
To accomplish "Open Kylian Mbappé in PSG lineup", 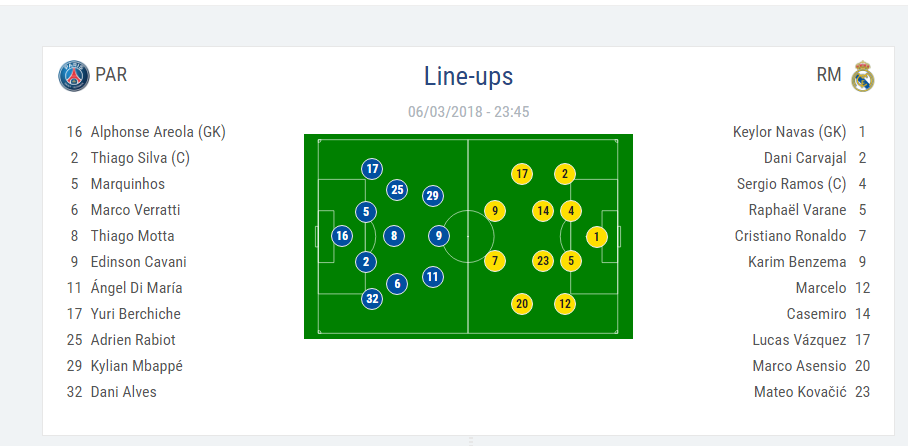I will (136, 366).
